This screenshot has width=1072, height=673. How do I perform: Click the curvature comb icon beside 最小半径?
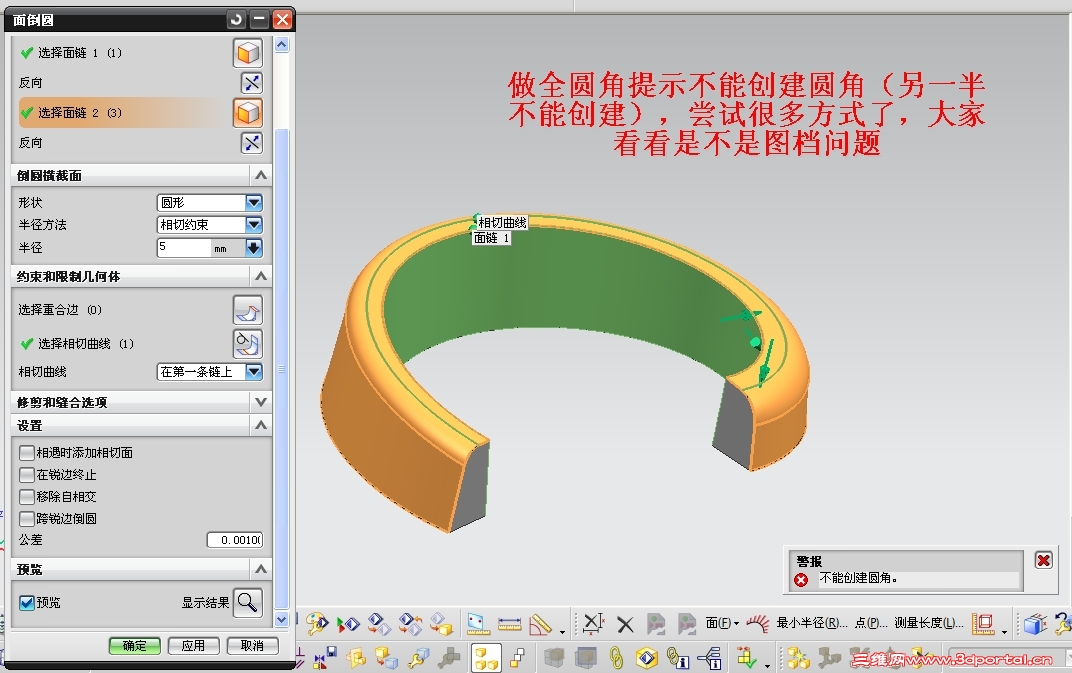click(x=758, y=623)
